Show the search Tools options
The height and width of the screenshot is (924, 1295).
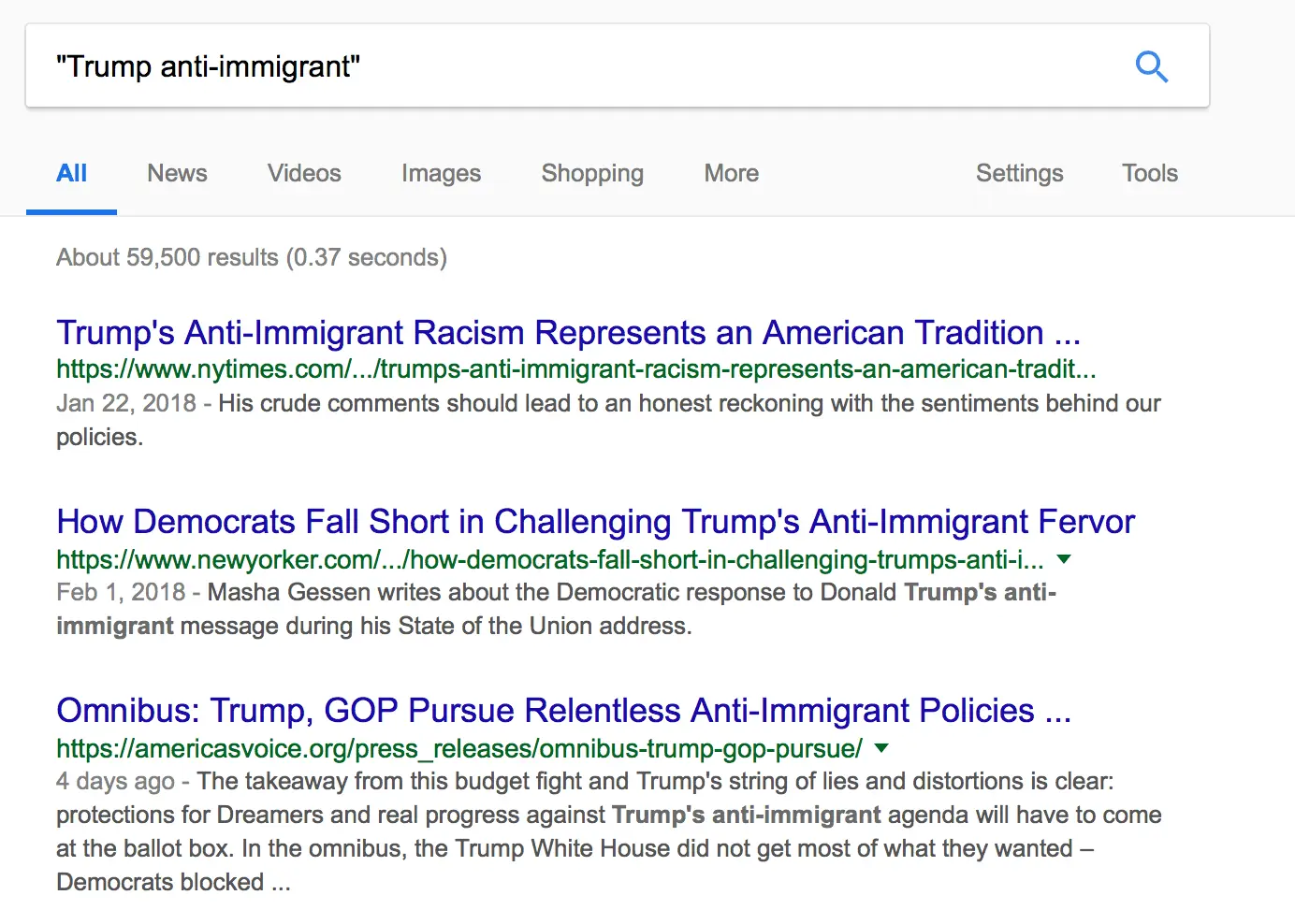(x=1149, y=174)
